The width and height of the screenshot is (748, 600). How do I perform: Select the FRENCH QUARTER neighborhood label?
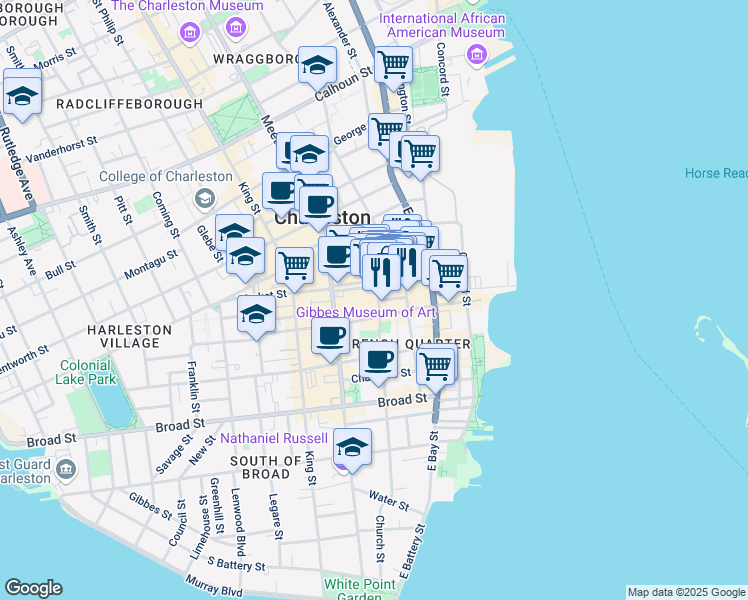pos(411,344)
